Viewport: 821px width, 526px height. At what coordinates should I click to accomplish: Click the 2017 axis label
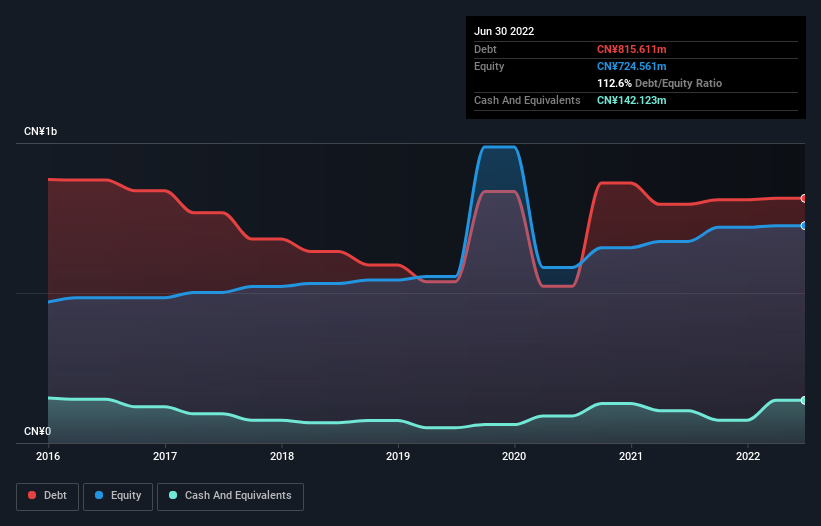165,456
